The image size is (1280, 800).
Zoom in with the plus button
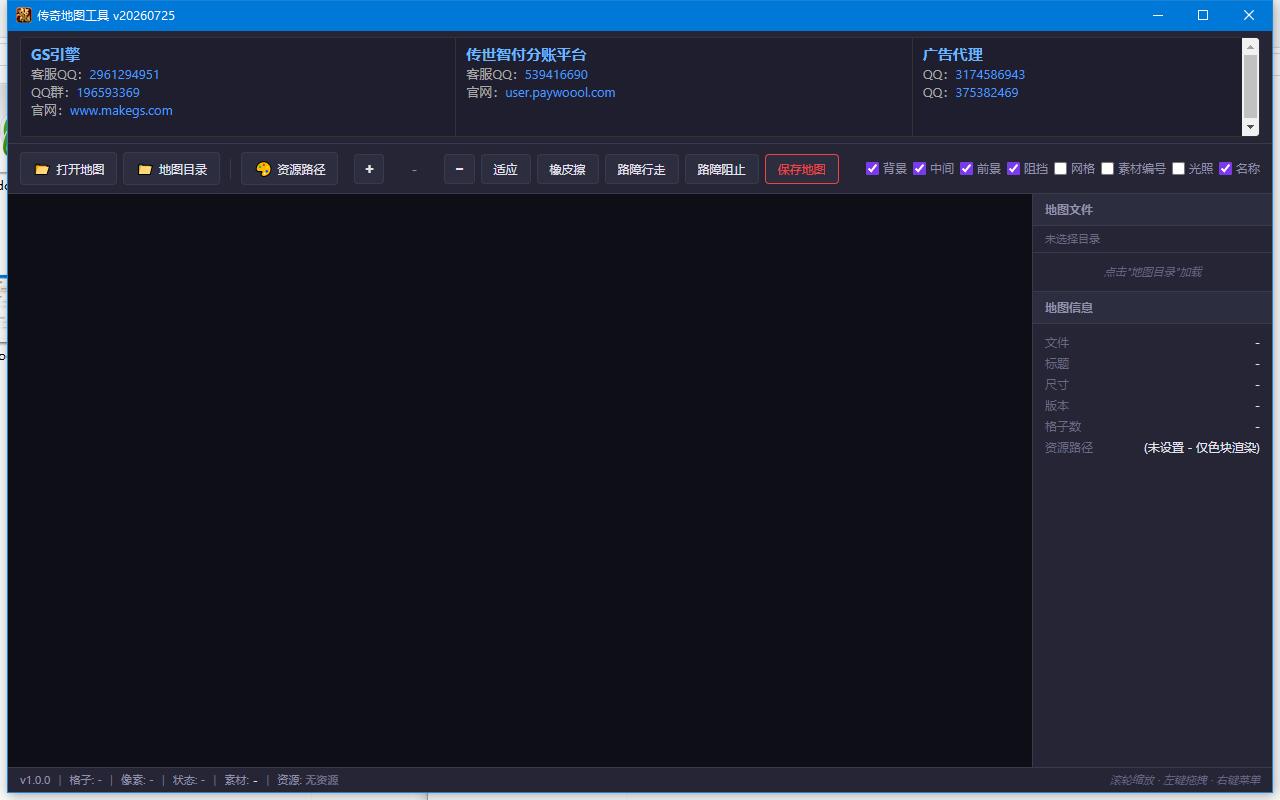pos(369,169)
